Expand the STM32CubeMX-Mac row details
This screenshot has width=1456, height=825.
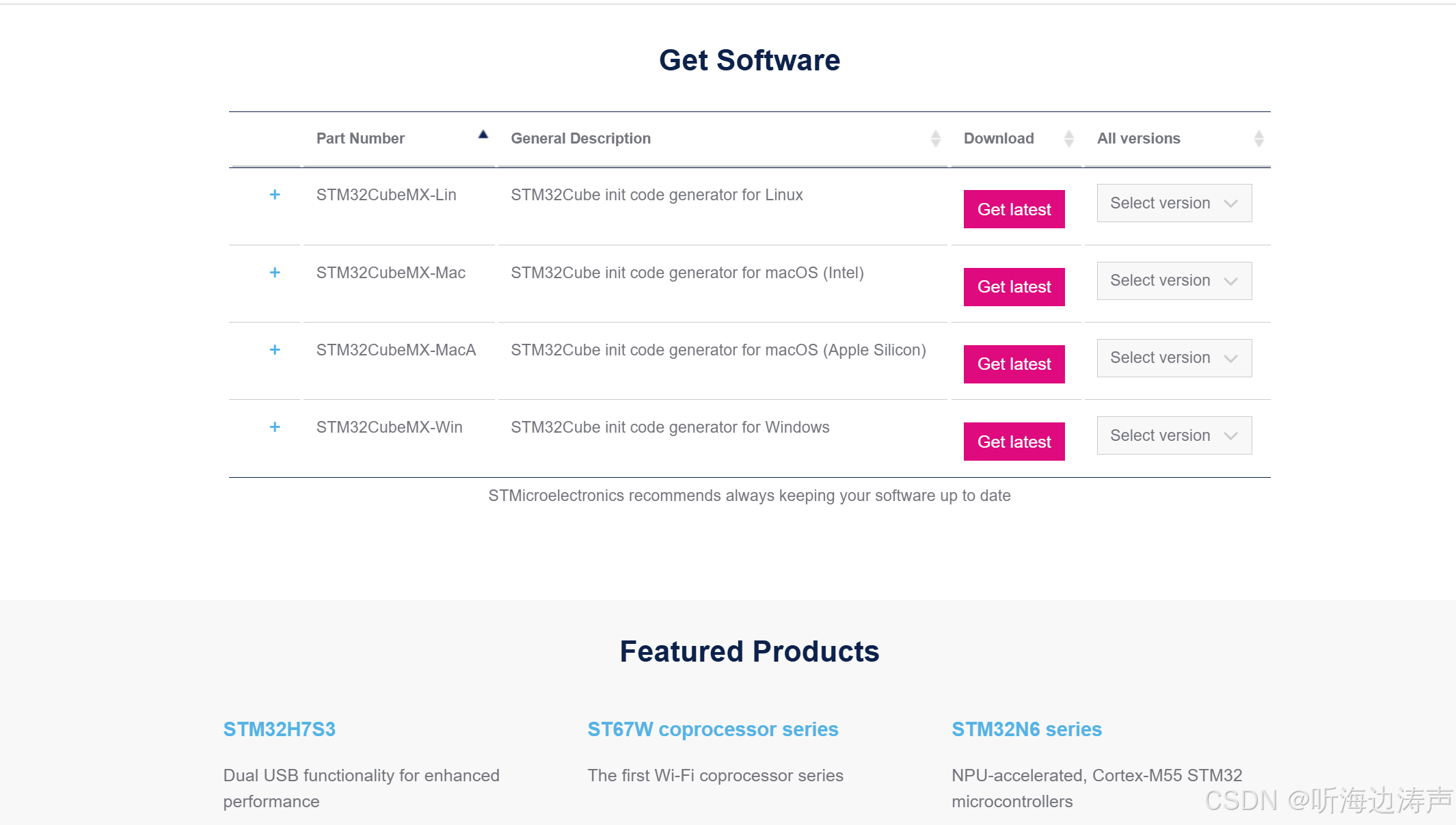(275, 273)
